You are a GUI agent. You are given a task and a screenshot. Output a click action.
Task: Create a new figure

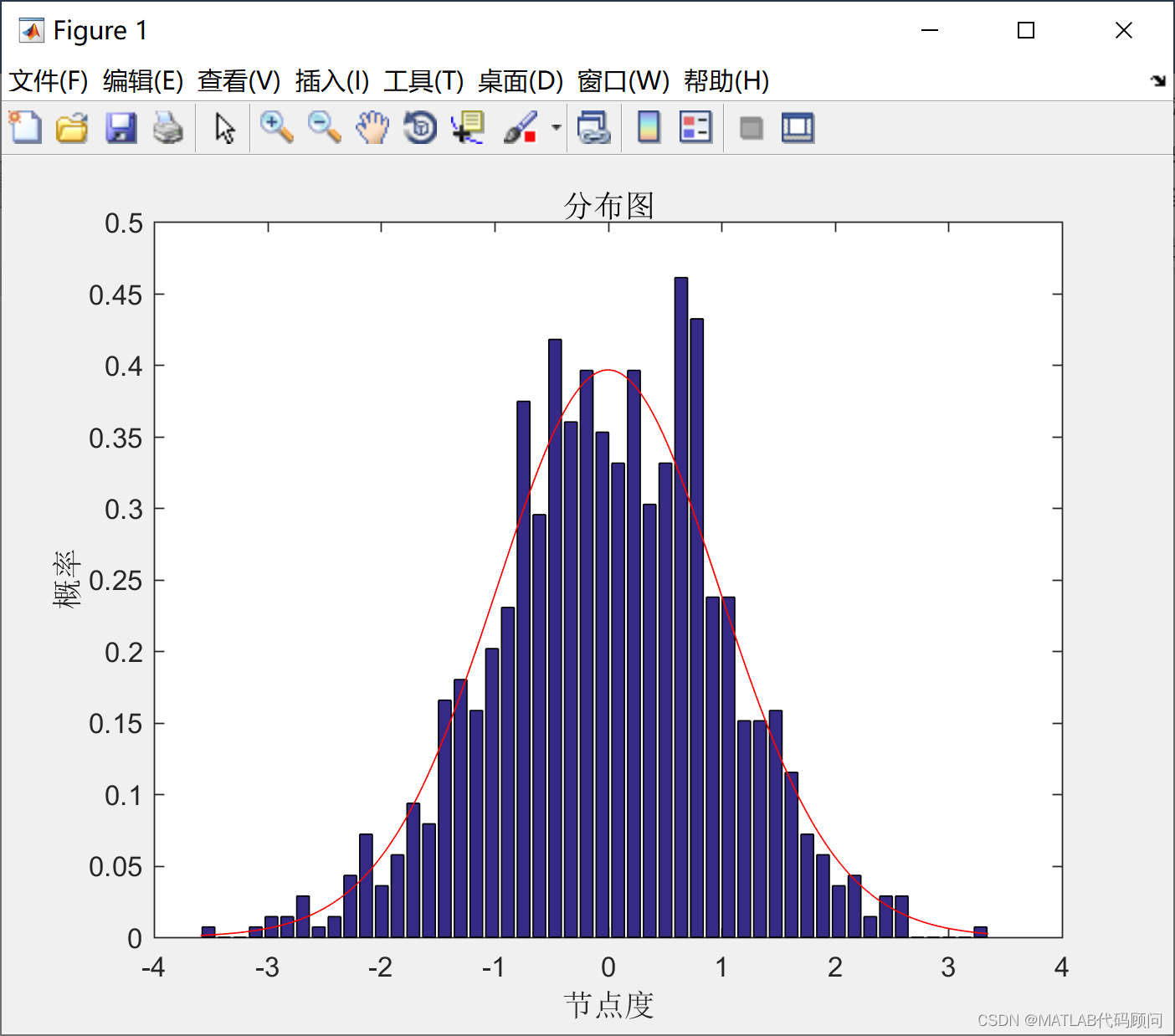(24, 127)
